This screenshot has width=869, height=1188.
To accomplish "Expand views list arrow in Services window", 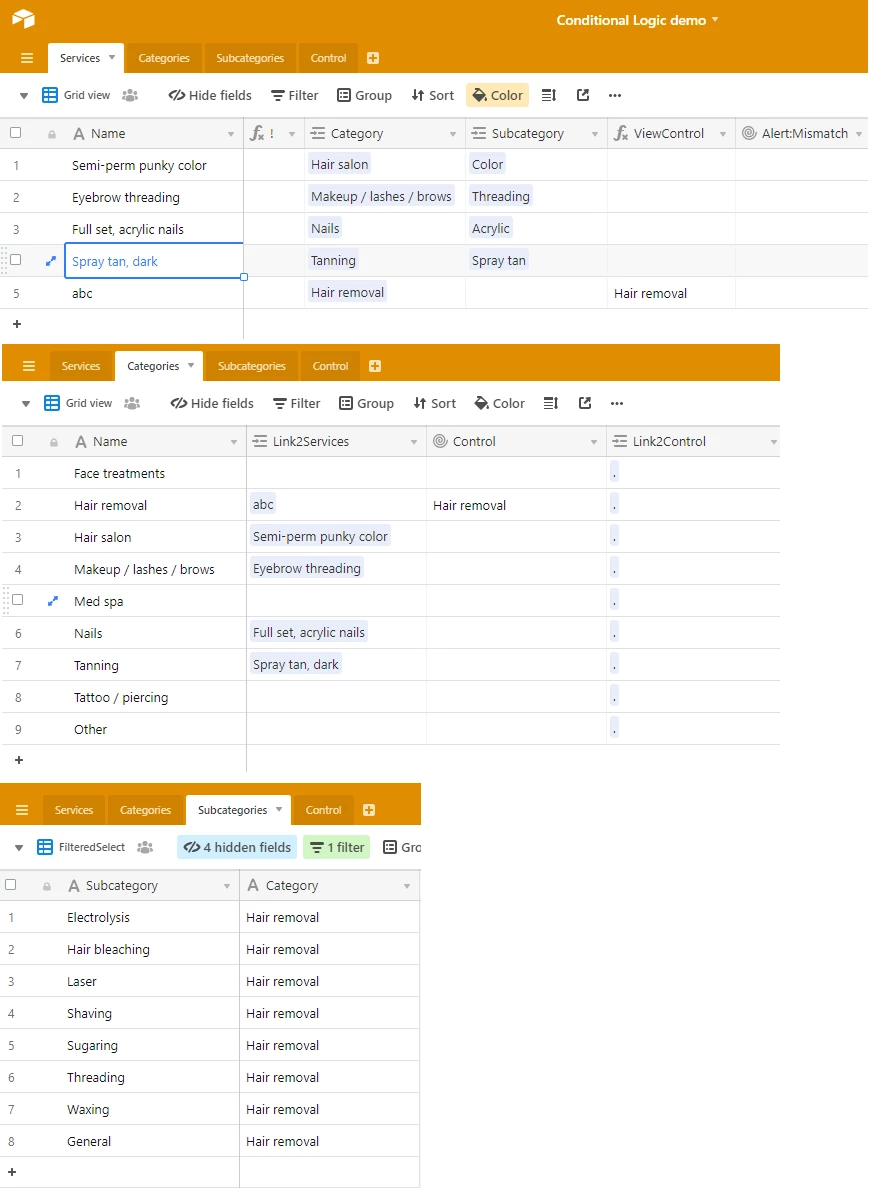I will 24,96.
